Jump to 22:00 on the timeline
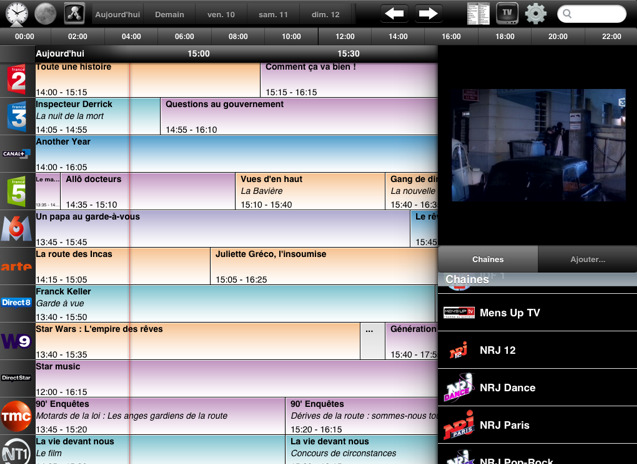Image resolution: width=637 pixels, height=464 pixels. click(611, 37)
